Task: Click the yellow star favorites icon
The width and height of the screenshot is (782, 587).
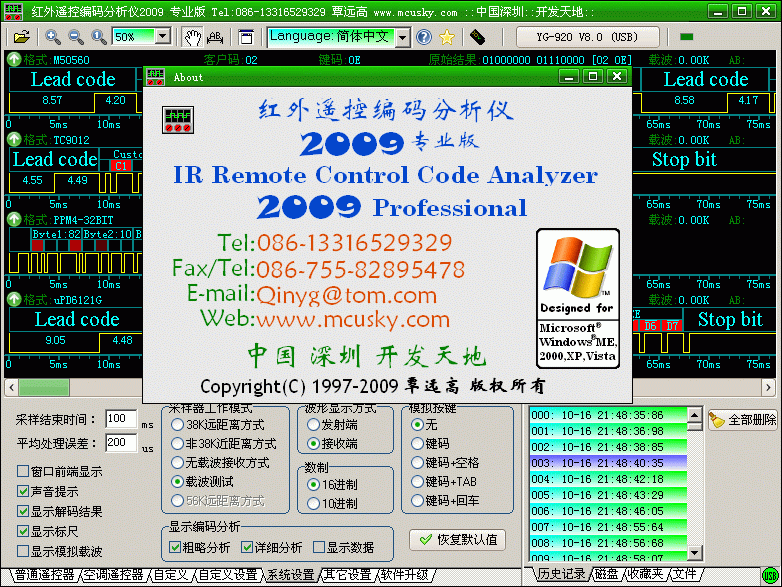Action: coord(447,37)
